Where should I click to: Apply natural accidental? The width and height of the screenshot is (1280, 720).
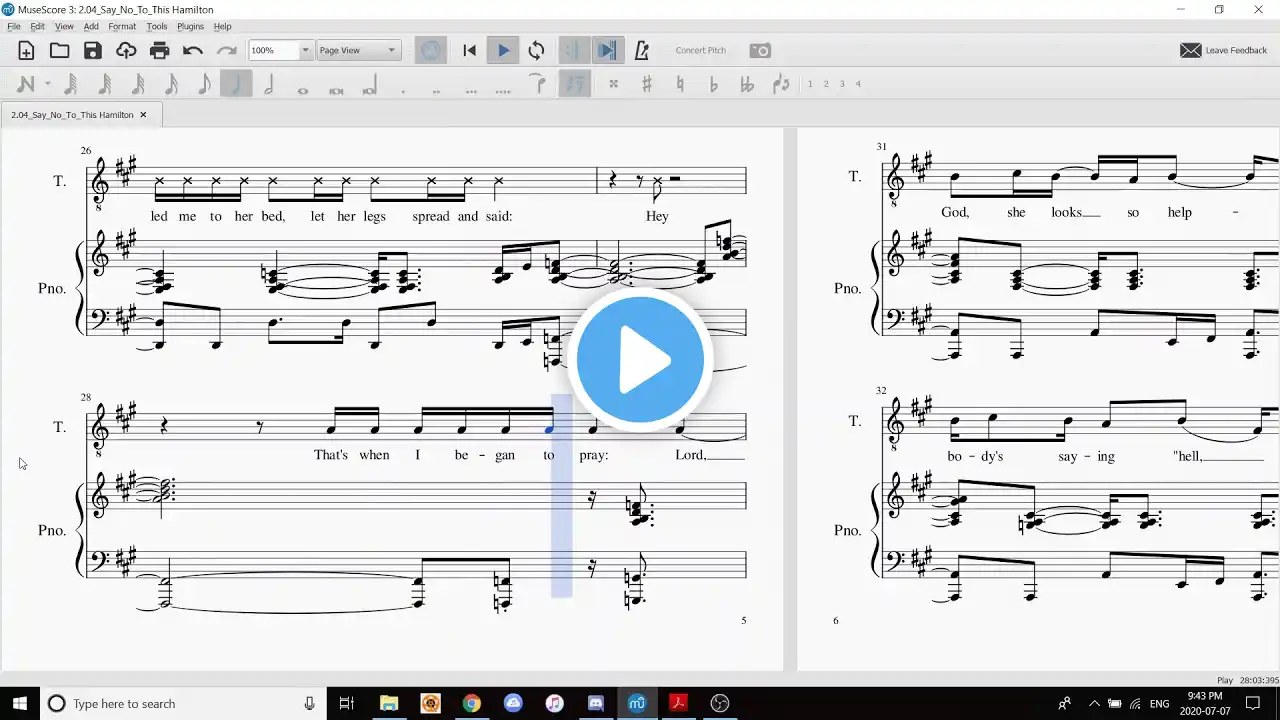(x=680, y=85)
